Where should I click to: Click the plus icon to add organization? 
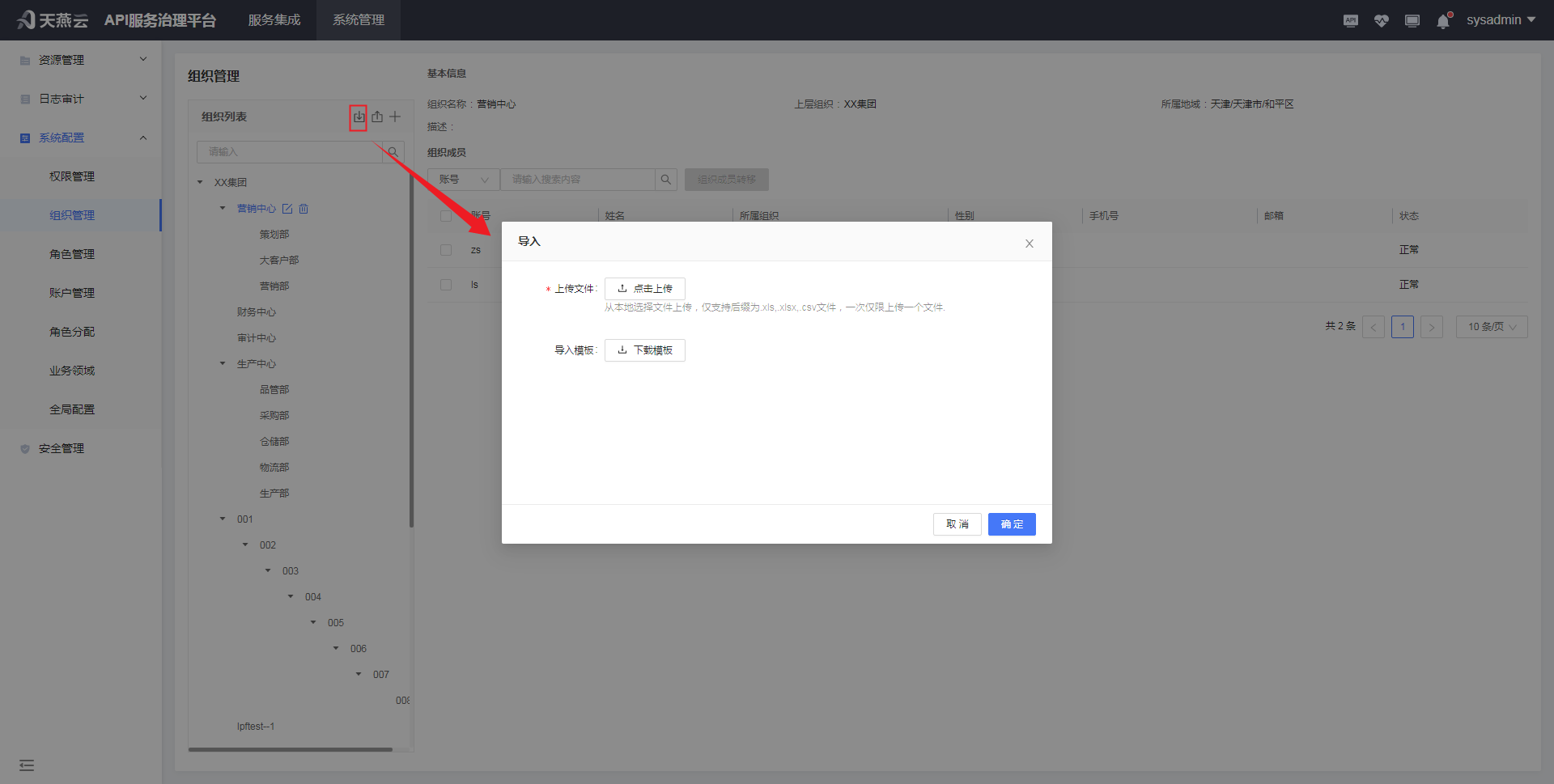395,117
